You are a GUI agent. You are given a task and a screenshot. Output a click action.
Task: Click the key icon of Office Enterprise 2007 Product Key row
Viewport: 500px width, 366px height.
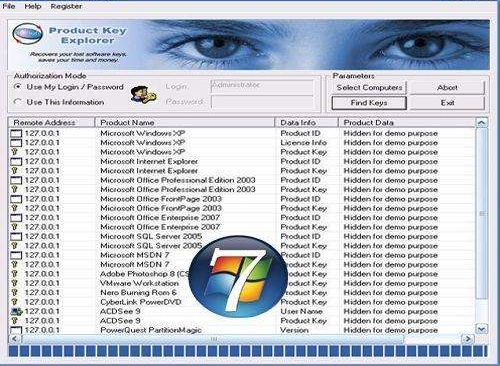click(x=14, y=227)
